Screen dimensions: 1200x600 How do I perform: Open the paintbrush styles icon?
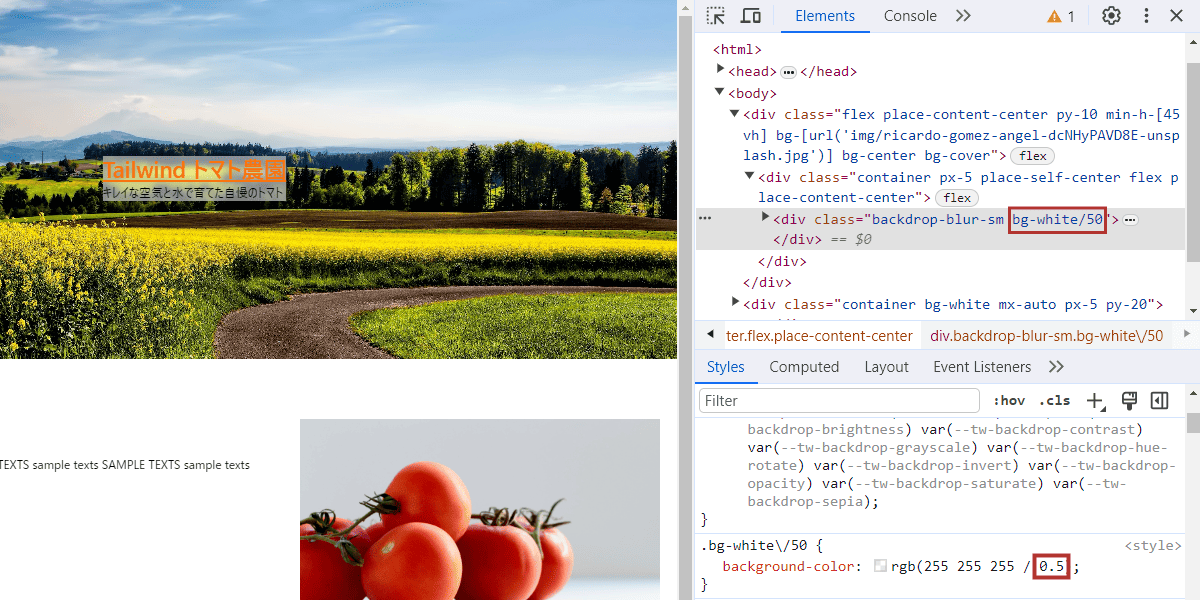pos(1129,401)
